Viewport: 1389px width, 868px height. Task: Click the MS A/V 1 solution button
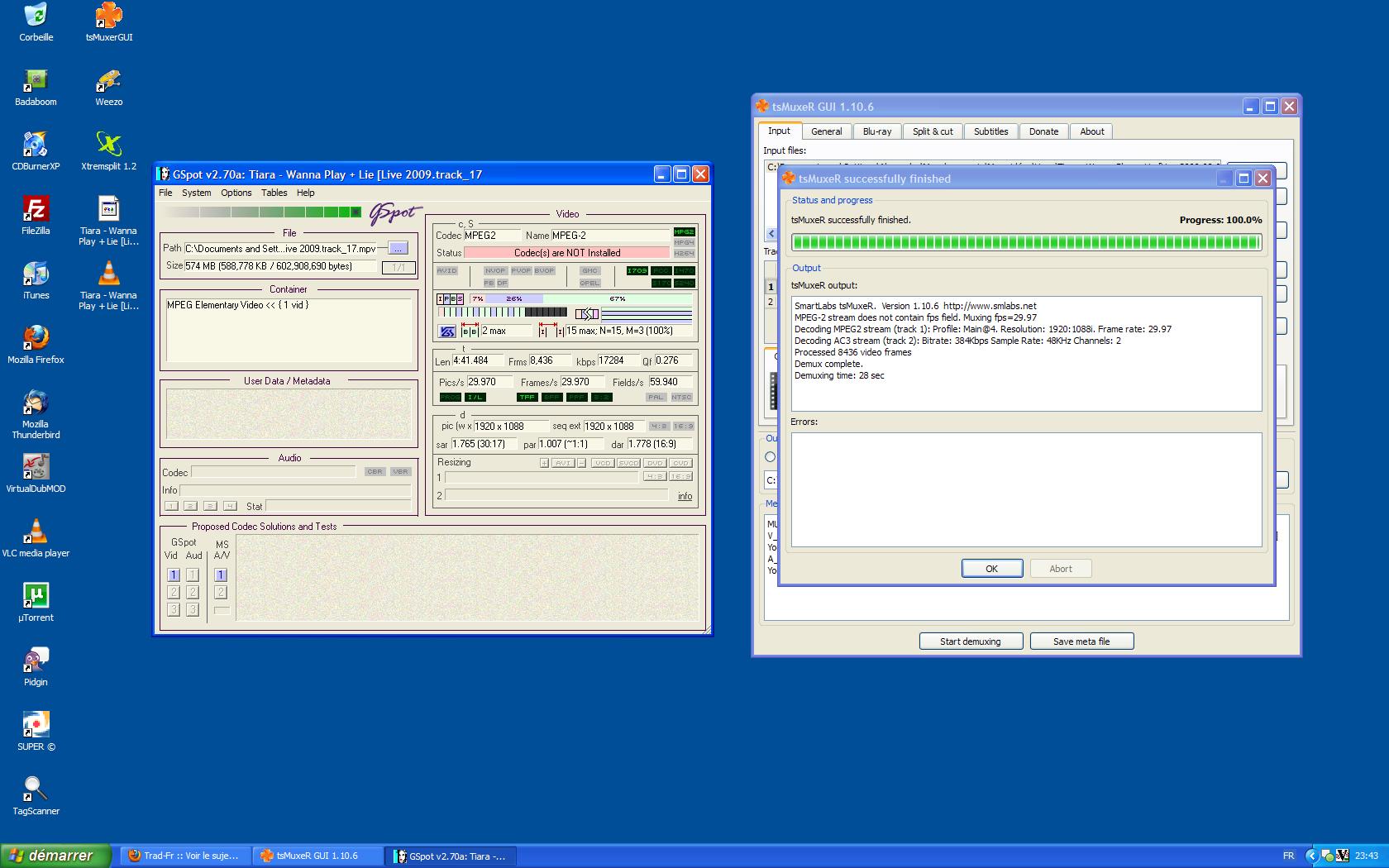(221, 575)
